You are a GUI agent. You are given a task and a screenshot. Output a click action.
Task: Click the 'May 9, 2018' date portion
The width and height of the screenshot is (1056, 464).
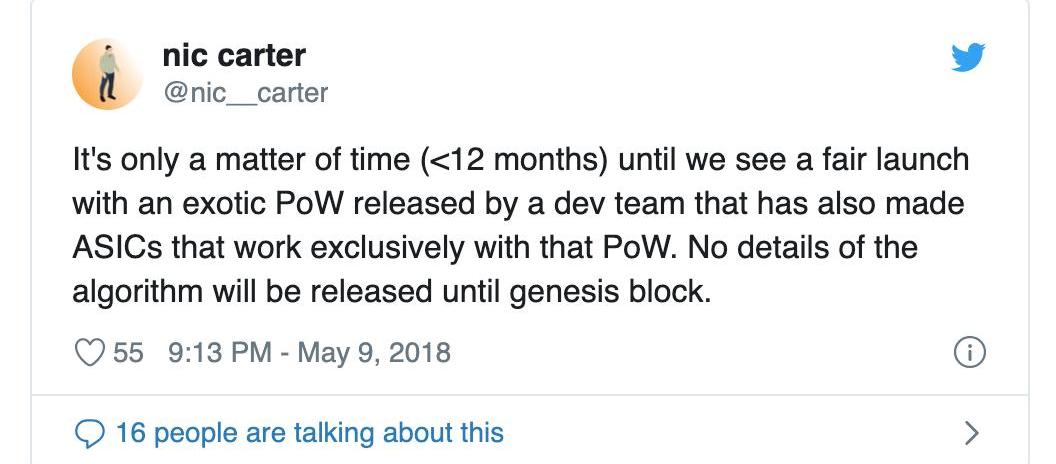(374, 352)
